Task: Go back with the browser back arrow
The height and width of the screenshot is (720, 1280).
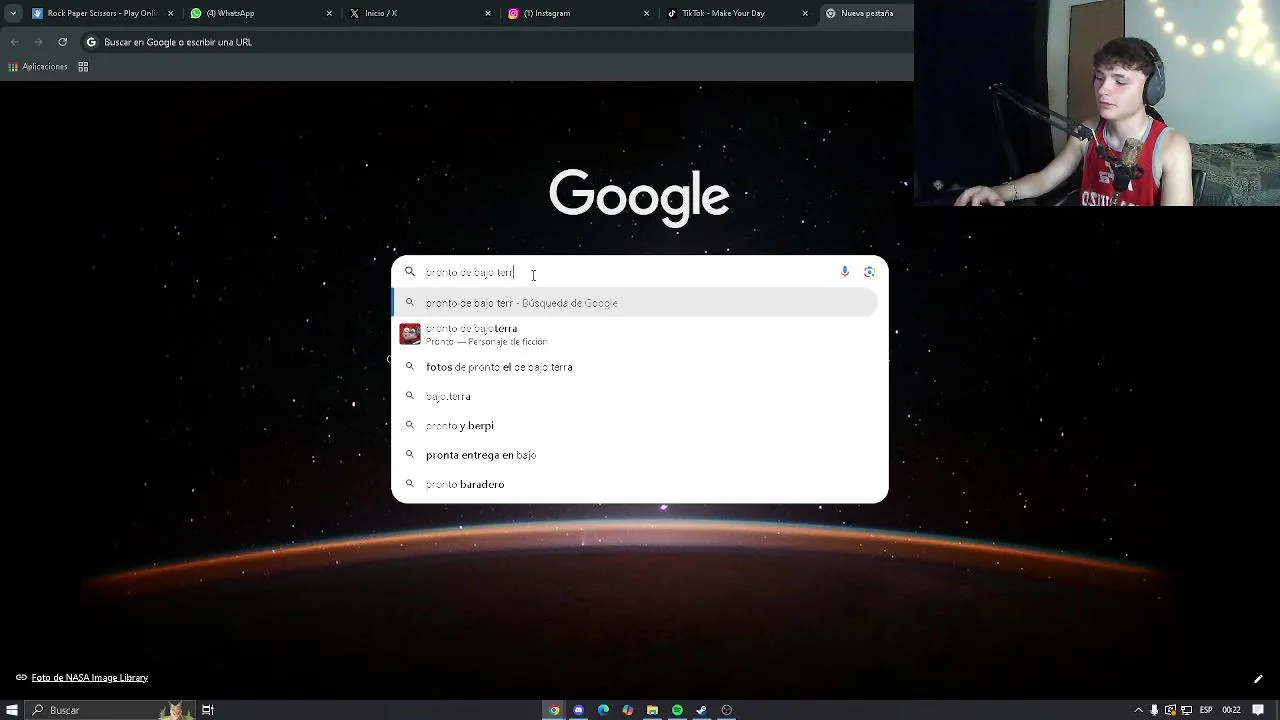Action: [x=14, y=42]
